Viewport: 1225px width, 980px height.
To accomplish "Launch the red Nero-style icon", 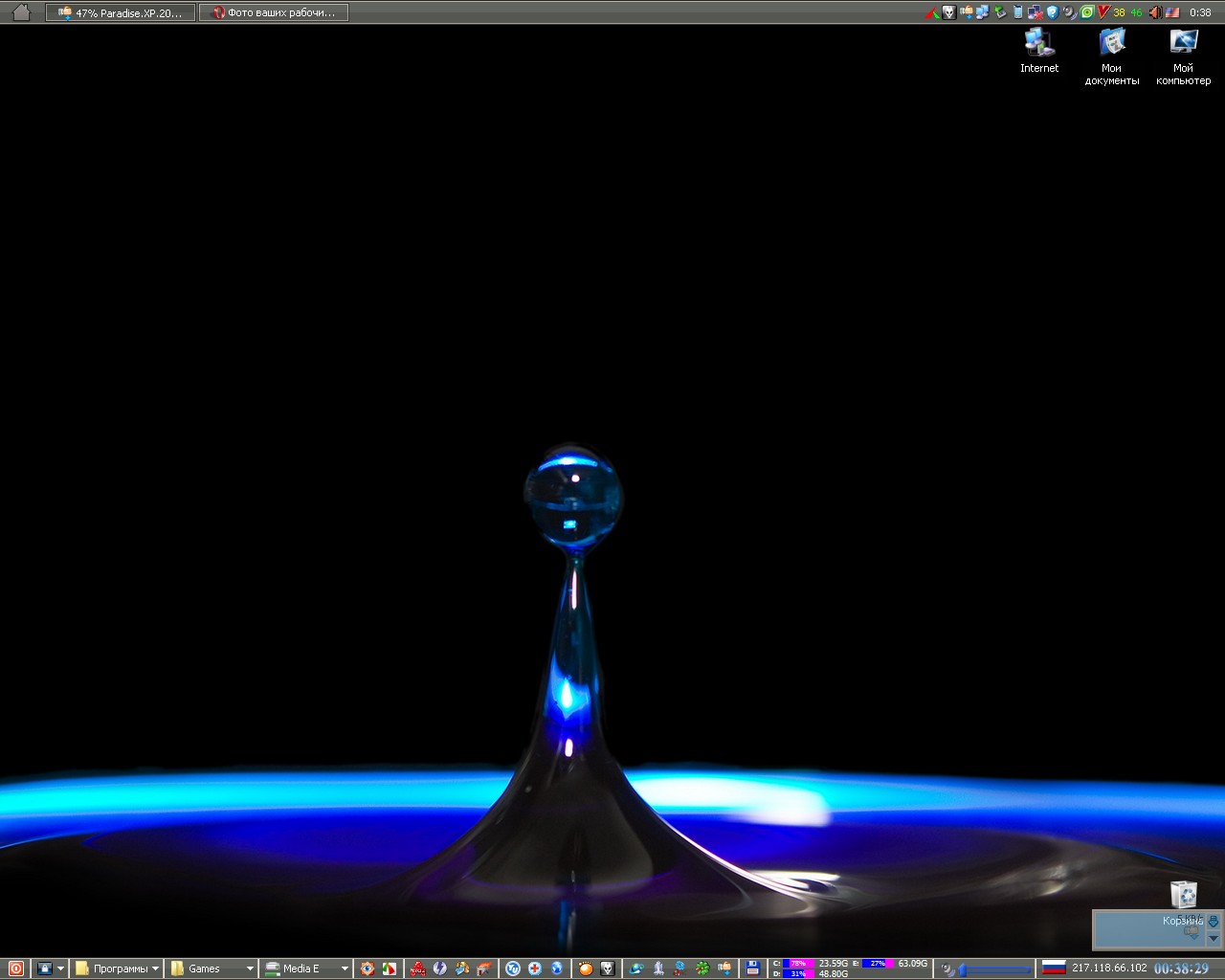I will tap(417, 969).
